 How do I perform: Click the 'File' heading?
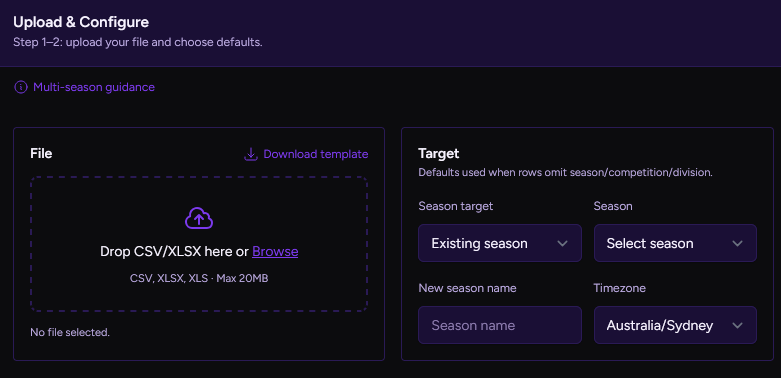coord(41,154)
